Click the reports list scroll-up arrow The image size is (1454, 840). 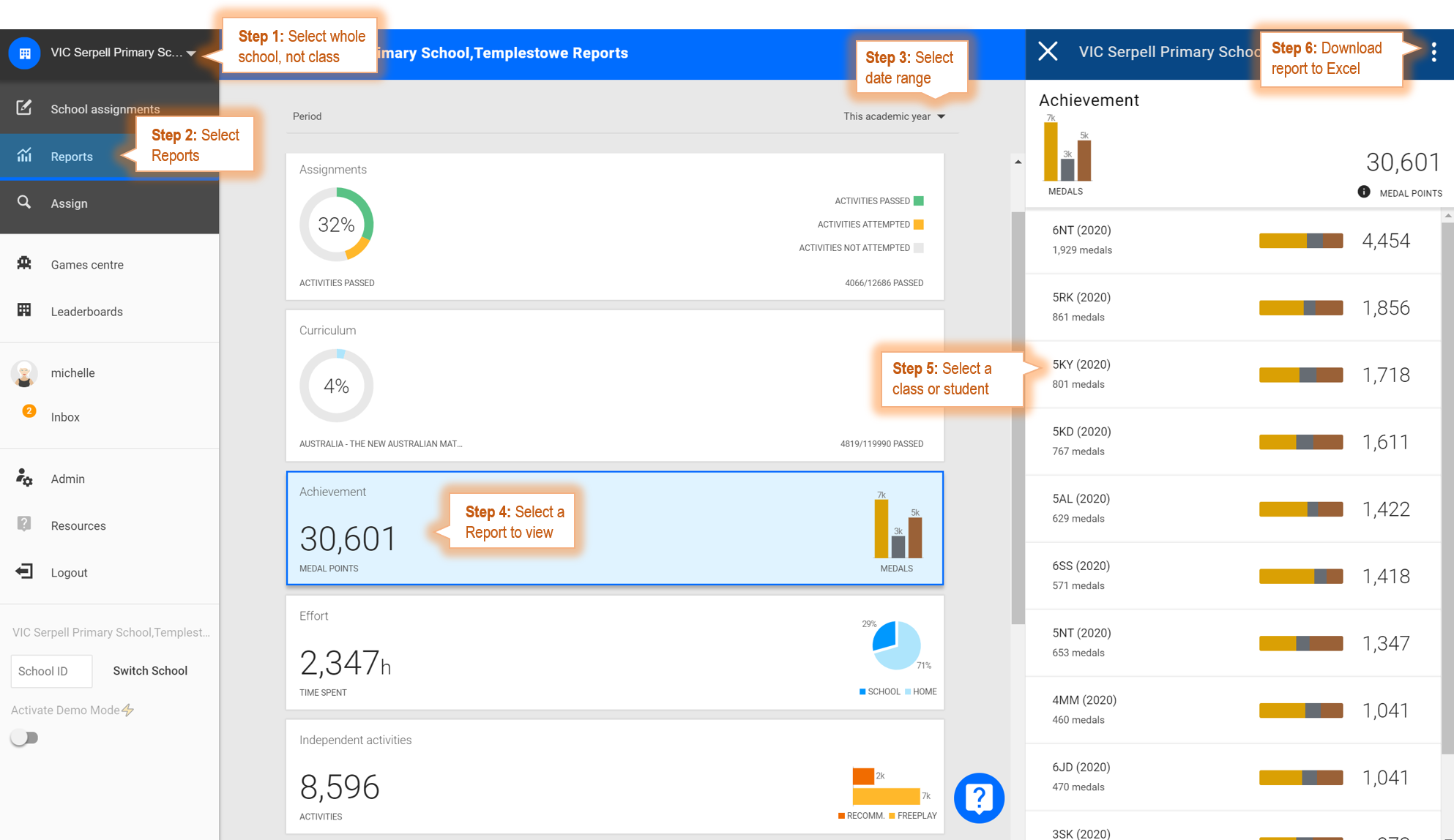(x=1018, y=162)
